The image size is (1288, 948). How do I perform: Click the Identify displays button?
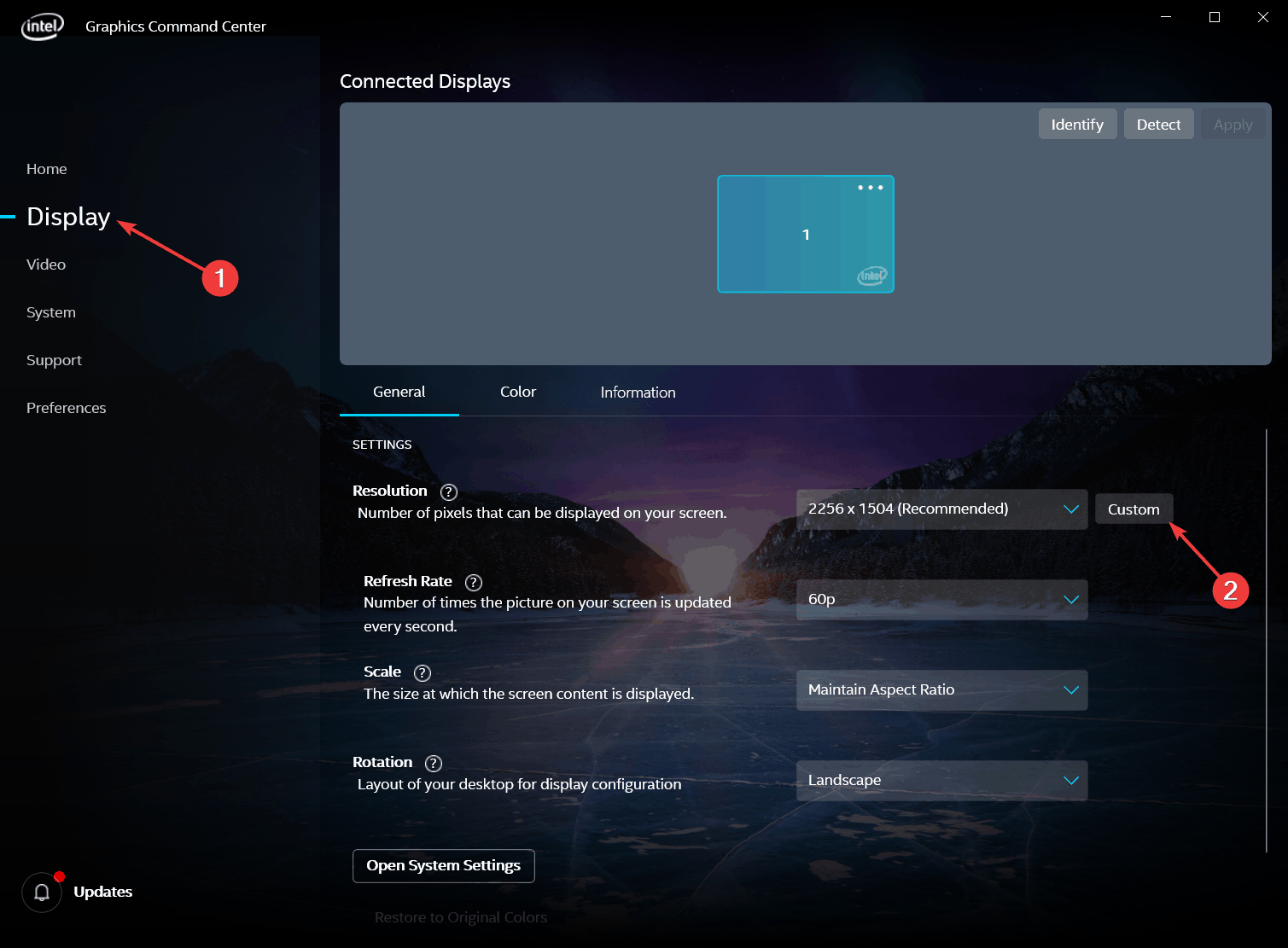[1077, 125]
